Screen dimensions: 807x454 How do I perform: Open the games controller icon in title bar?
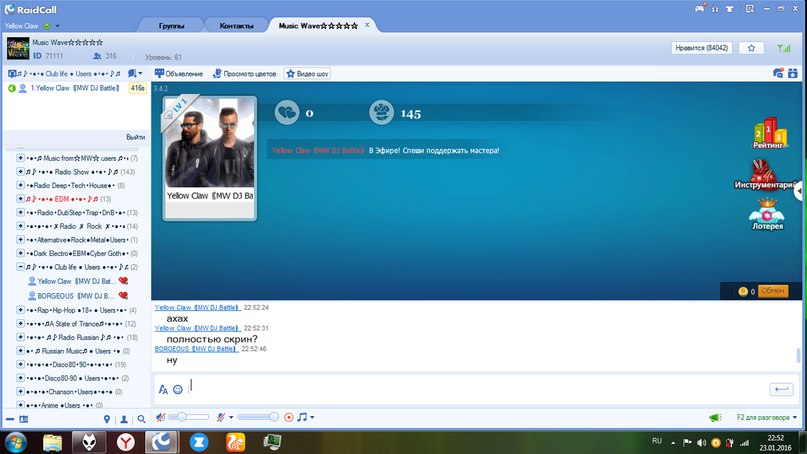pos(699,9)
